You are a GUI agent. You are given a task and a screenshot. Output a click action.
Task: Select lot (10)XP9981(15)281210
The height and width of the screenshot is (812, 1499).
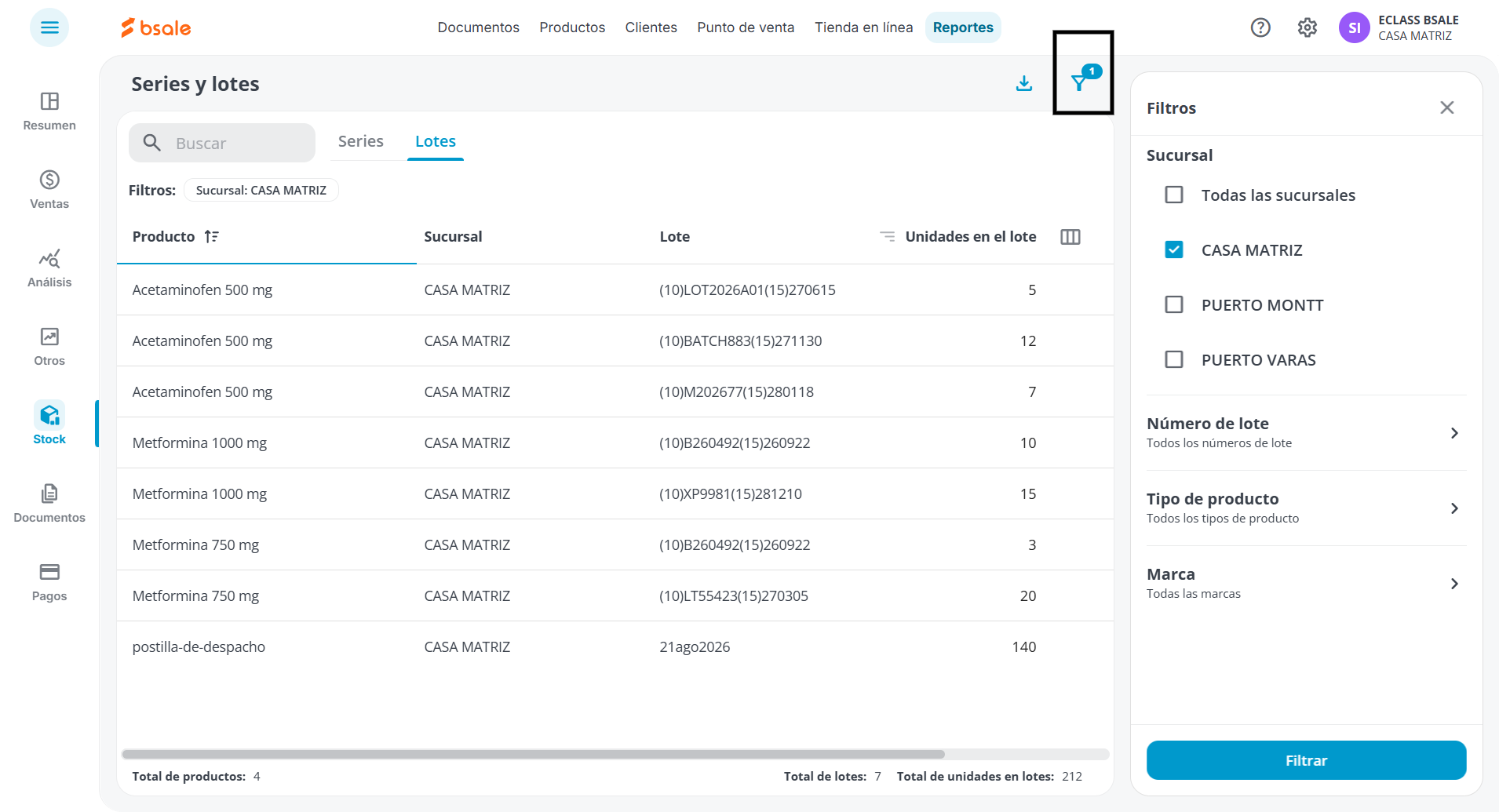[x=731, y=494]
